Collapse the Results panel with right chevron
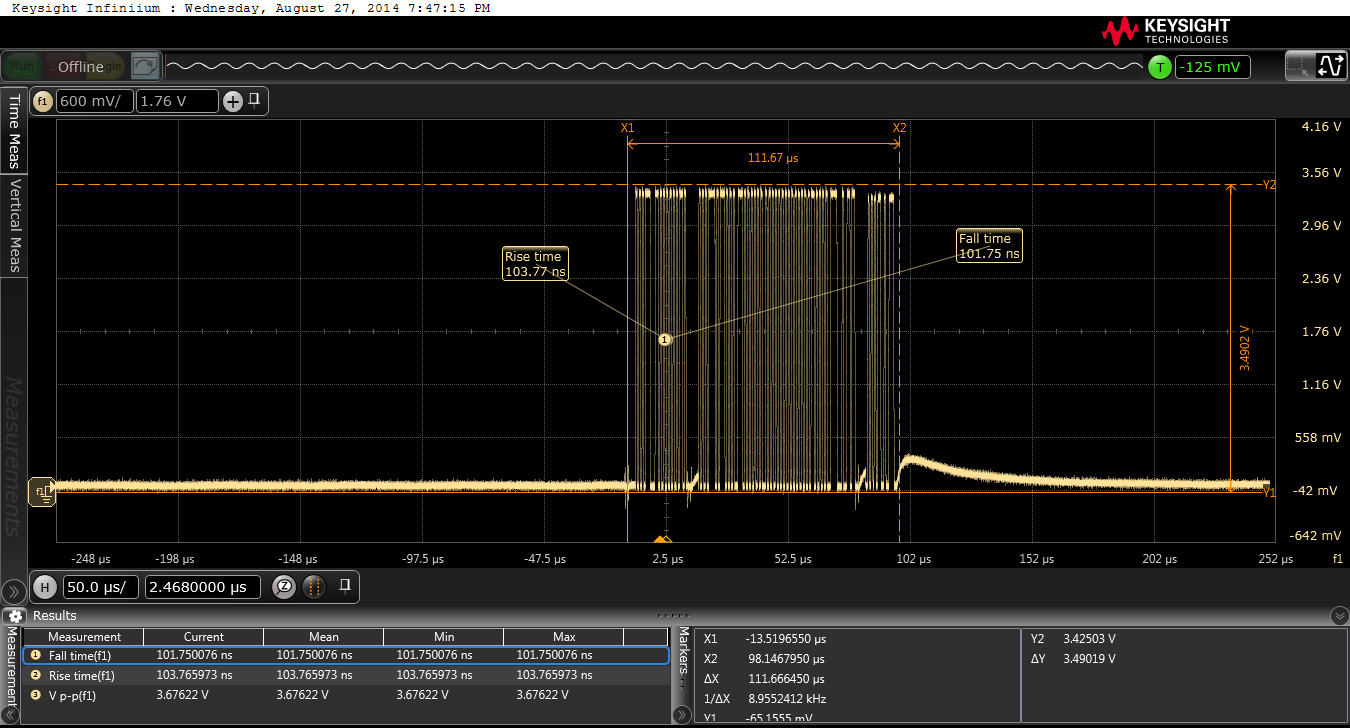 coord(1340,615)
